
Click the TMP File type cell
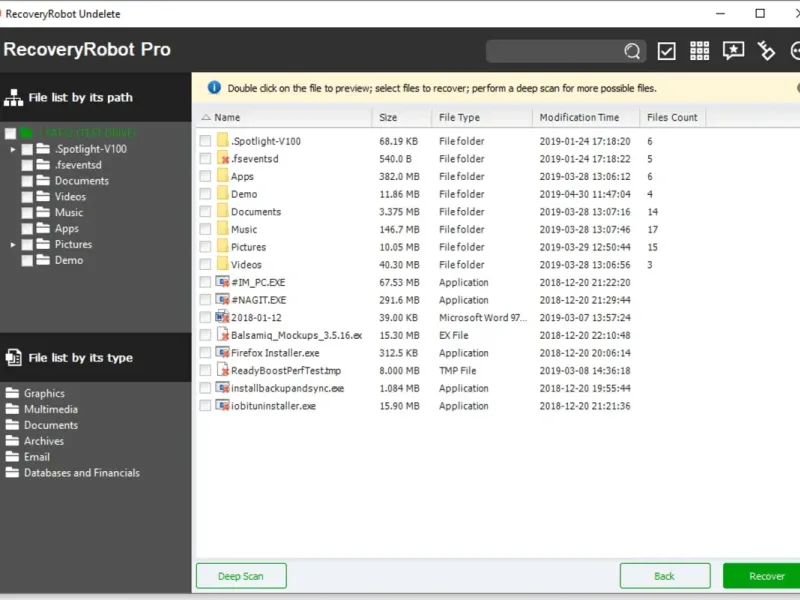pos(457,370)
